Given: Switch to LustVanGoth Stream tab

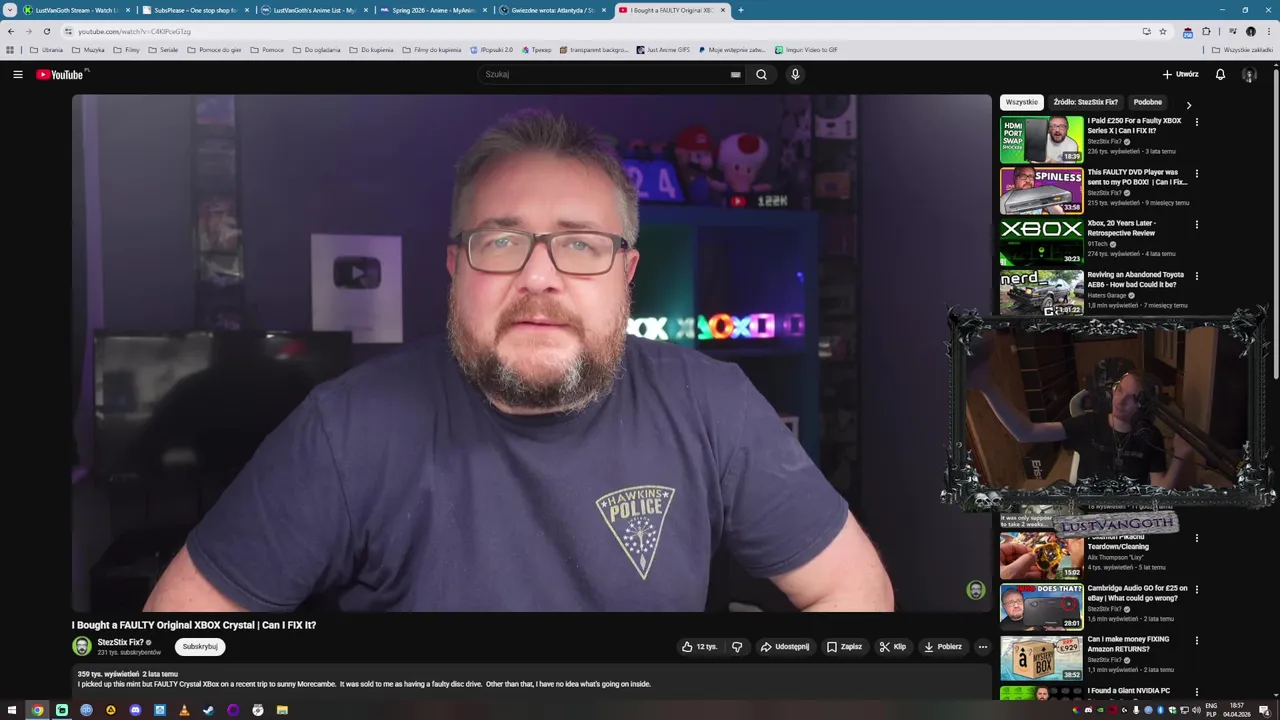Looking at the screenshot, I should 76,10.
